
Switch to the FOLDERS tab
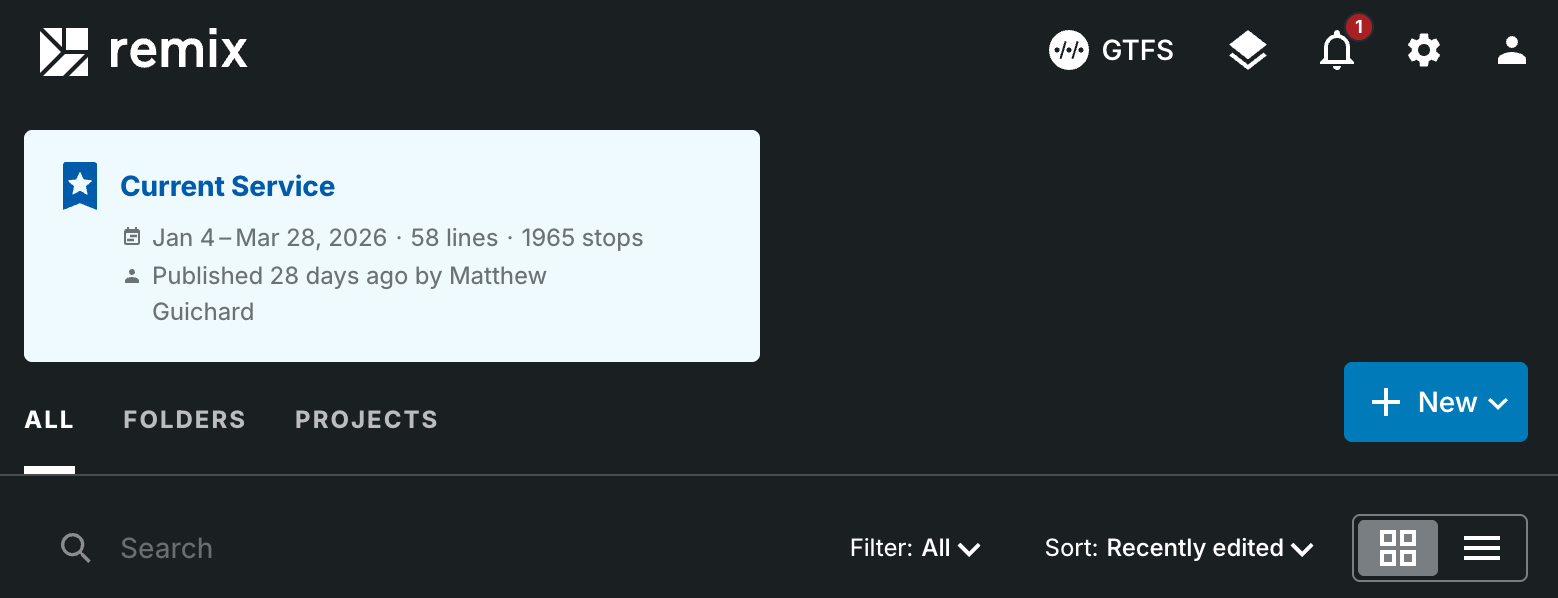click(x=184, y=419)
